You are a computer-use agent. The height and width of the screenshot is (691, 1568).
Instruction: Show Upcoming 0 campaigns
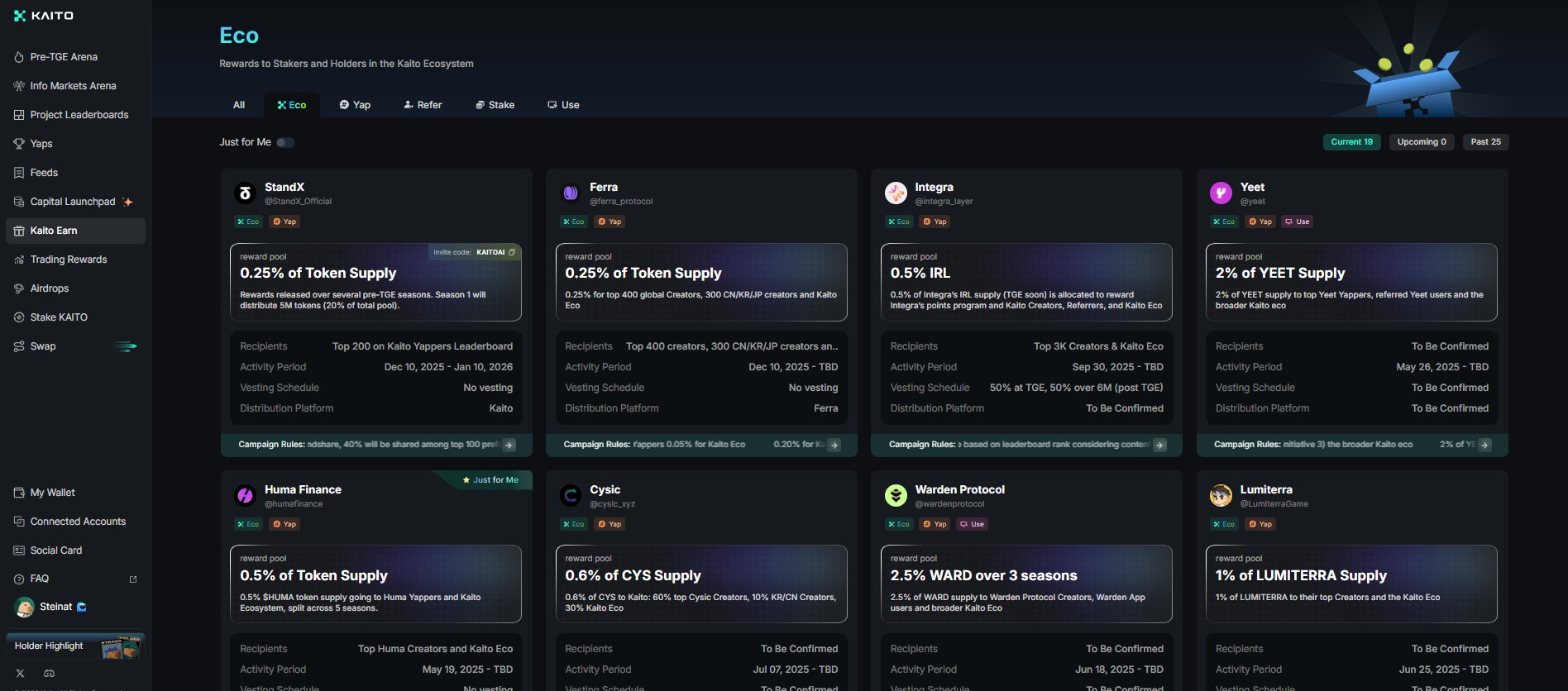point(1422,142)
